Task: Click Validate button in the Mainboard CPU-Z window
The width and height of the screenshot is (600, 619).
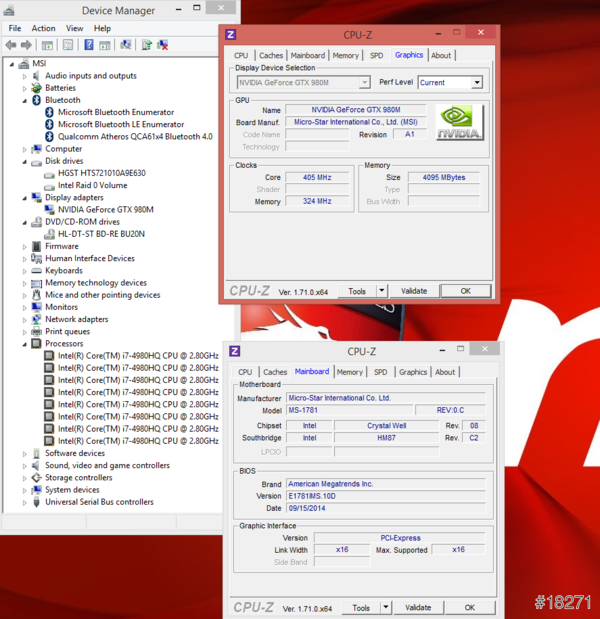Action: (418, 607)
